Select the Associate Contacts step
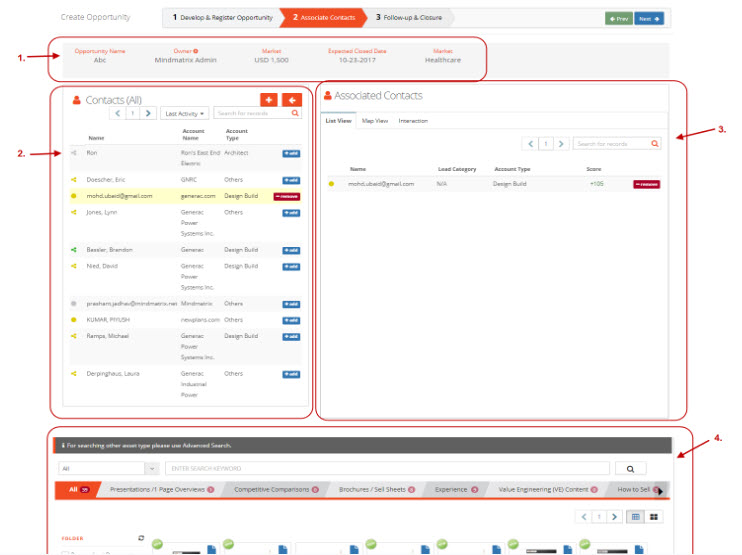 point(324,18)
